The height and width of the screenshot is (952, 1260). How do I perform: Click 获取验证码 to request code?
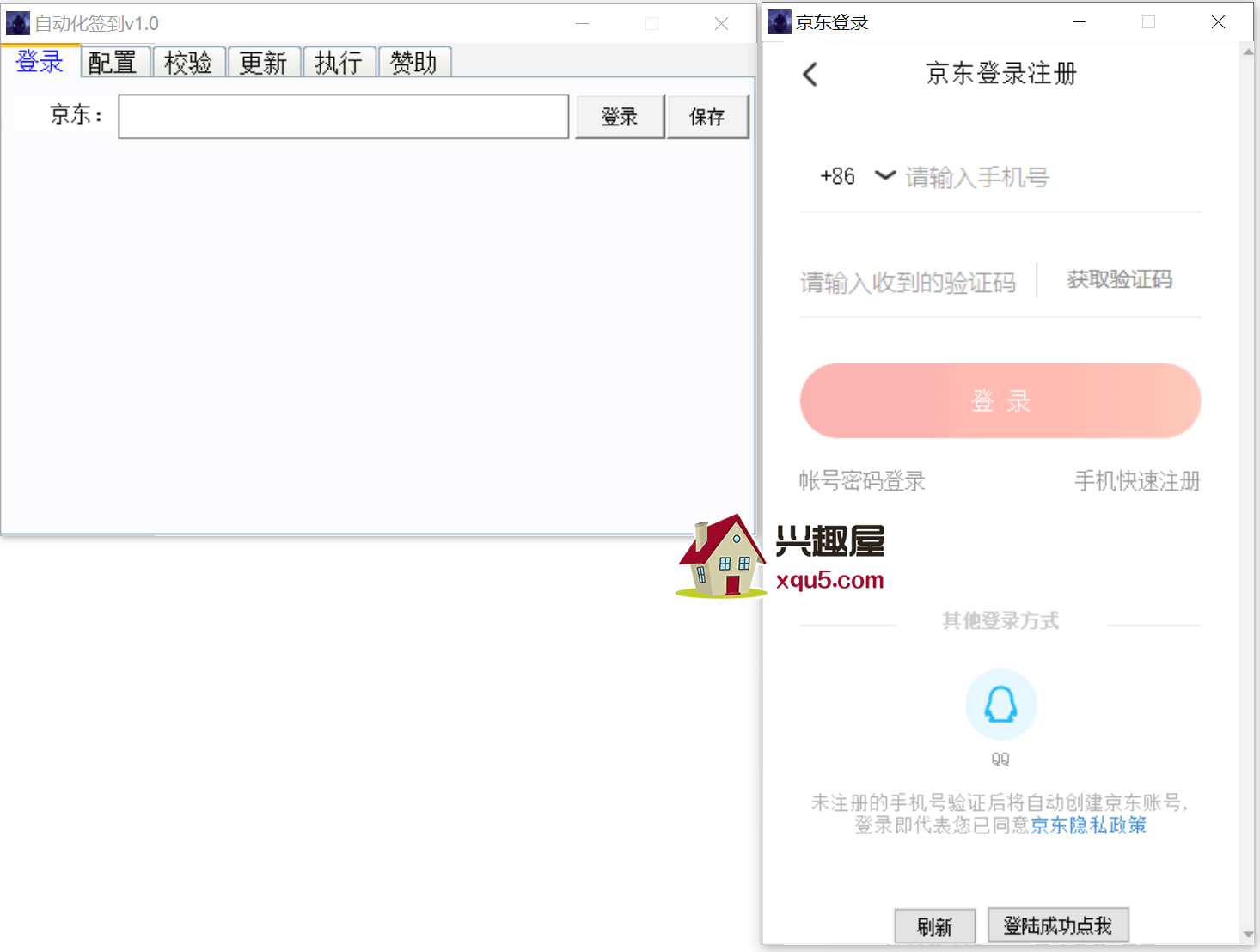1119,279
